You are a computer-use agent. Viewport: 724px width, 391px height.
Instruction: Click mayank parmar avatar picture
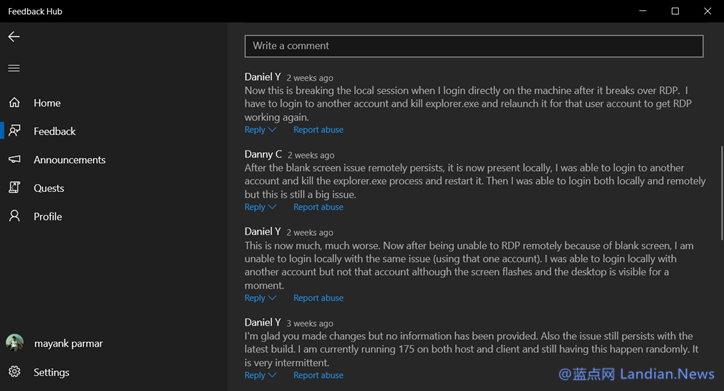(15, 343)
